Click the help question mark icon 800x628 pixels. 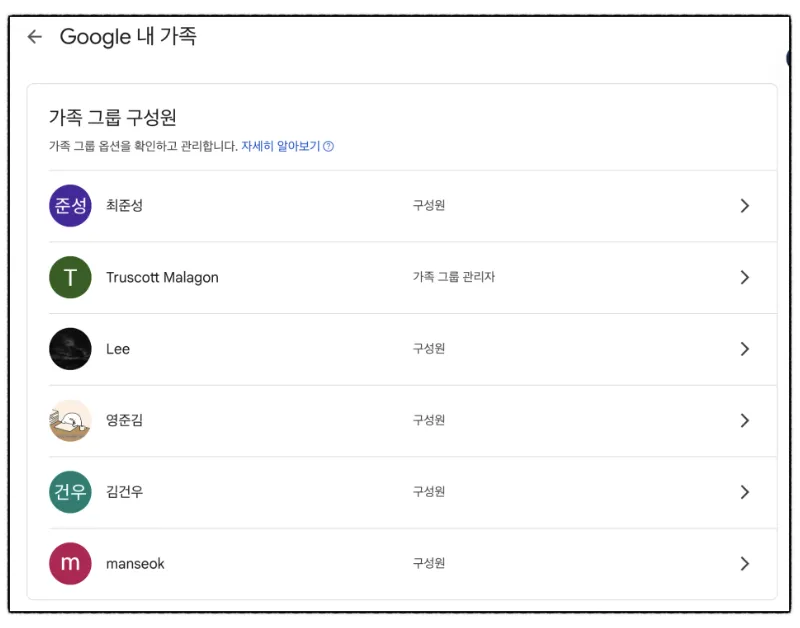coord(329,146)
